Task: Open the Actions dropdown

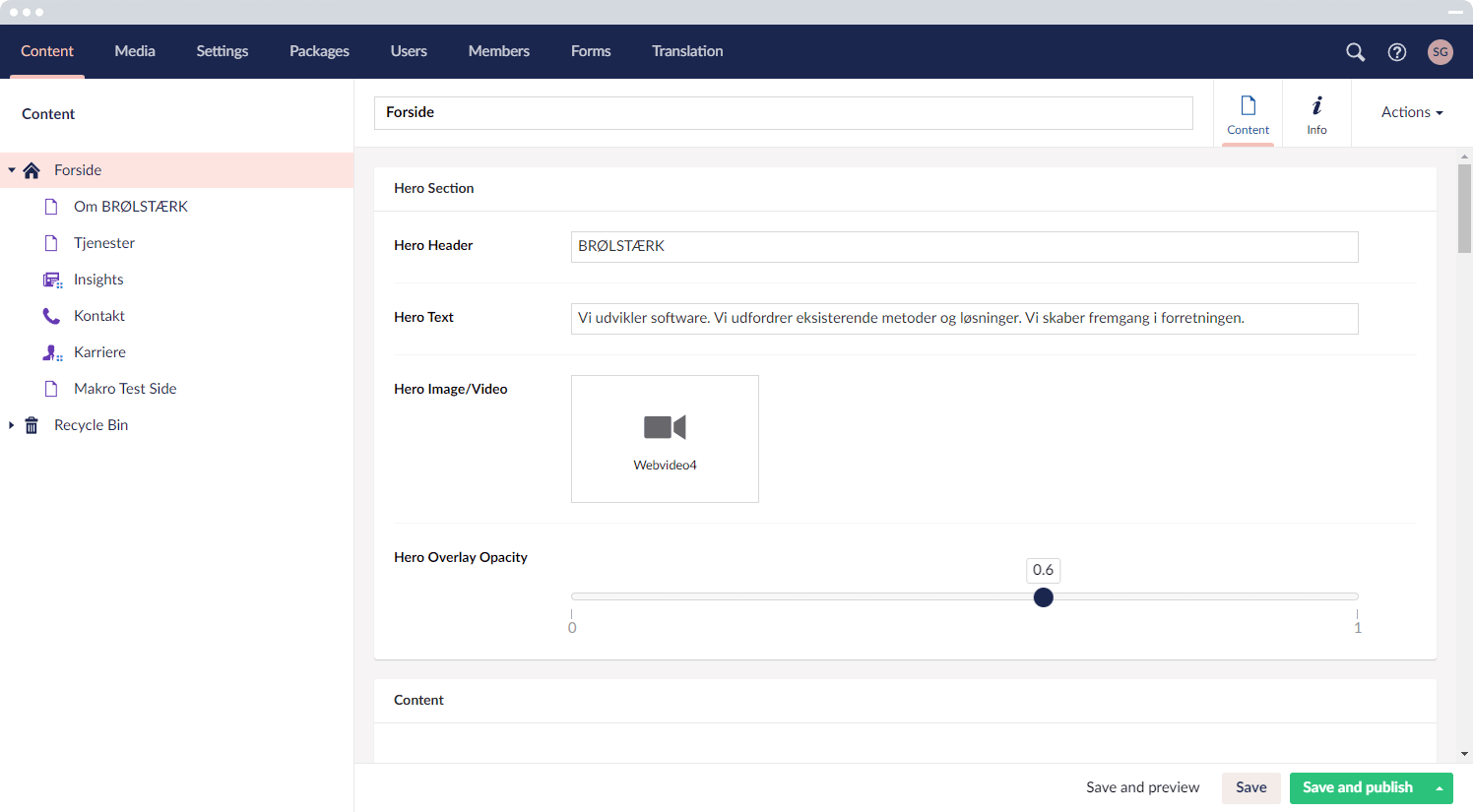Action: (1411, 112)
